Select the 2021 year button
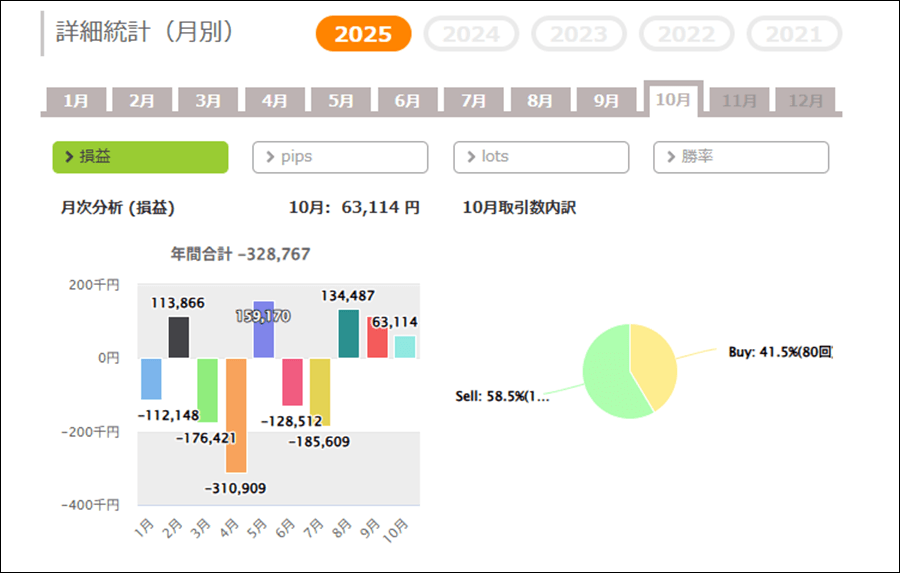The width and height of the screenshot is (900, 573). coord(794,34)
